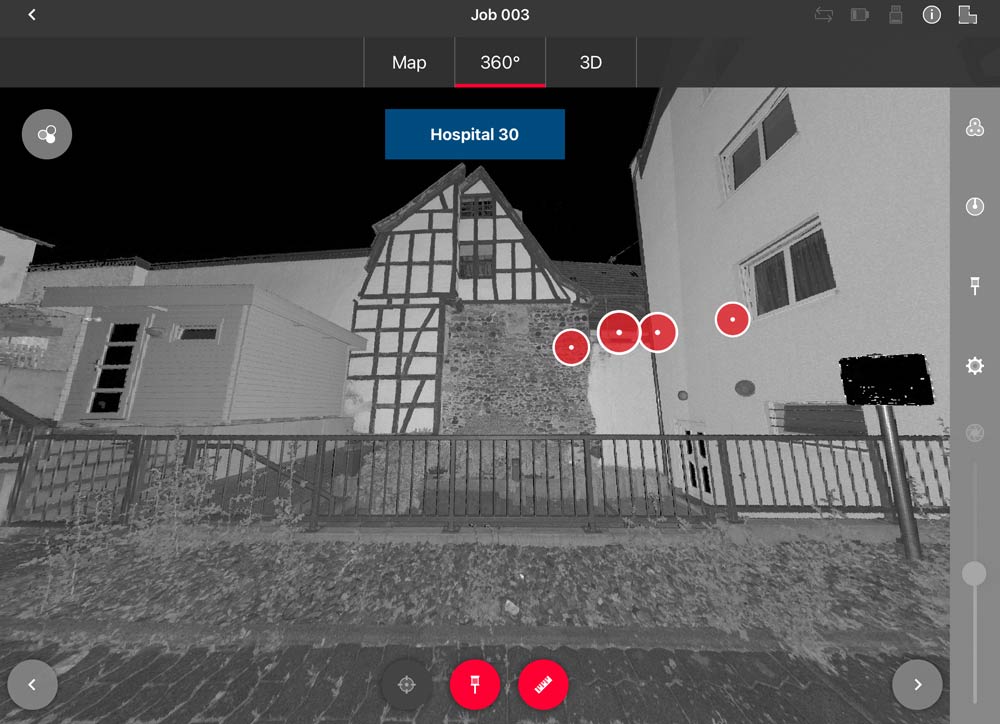Select the largest red marker
This screenshot has width=1000, height=724.
[619, 332]
